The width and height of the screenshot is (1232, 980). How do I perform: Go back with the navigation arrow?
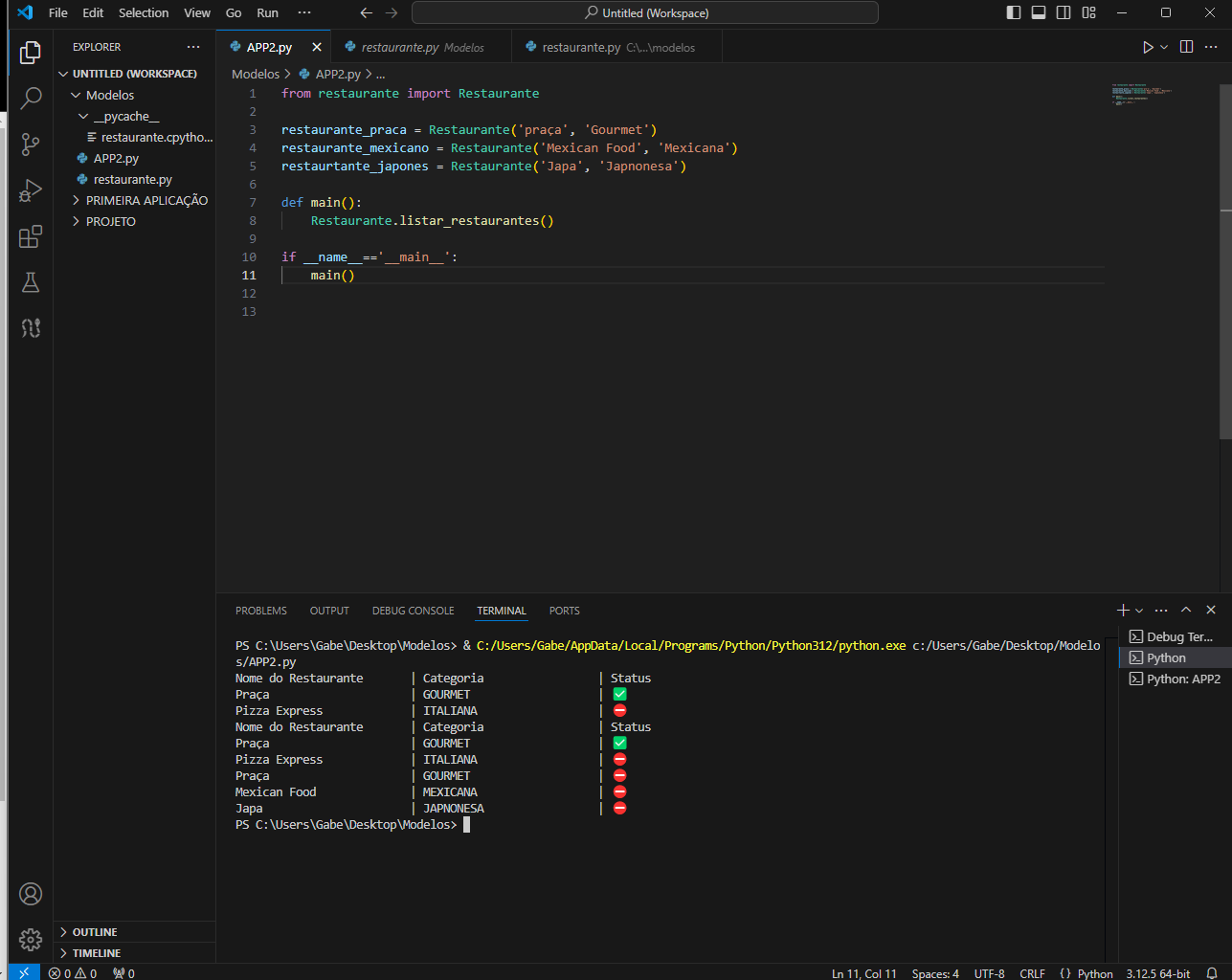pyautogui.click(x=366, y=12)
